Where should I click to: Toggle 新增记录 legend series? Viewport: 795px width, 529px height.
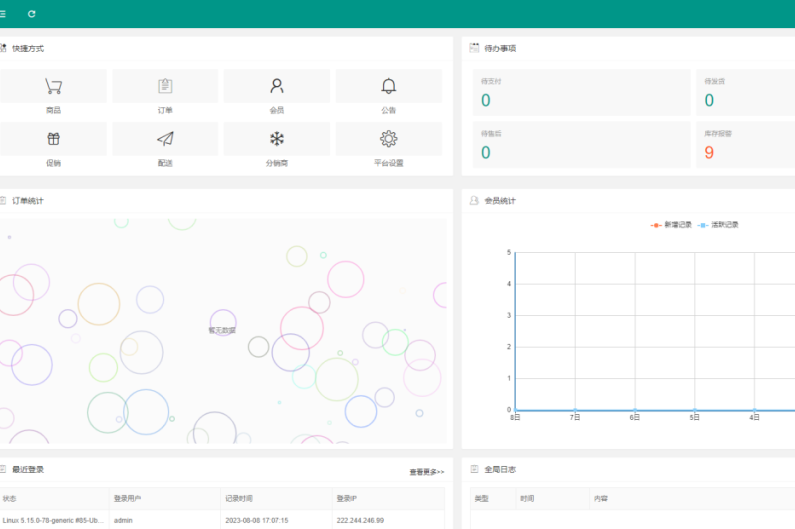(671, 225)
